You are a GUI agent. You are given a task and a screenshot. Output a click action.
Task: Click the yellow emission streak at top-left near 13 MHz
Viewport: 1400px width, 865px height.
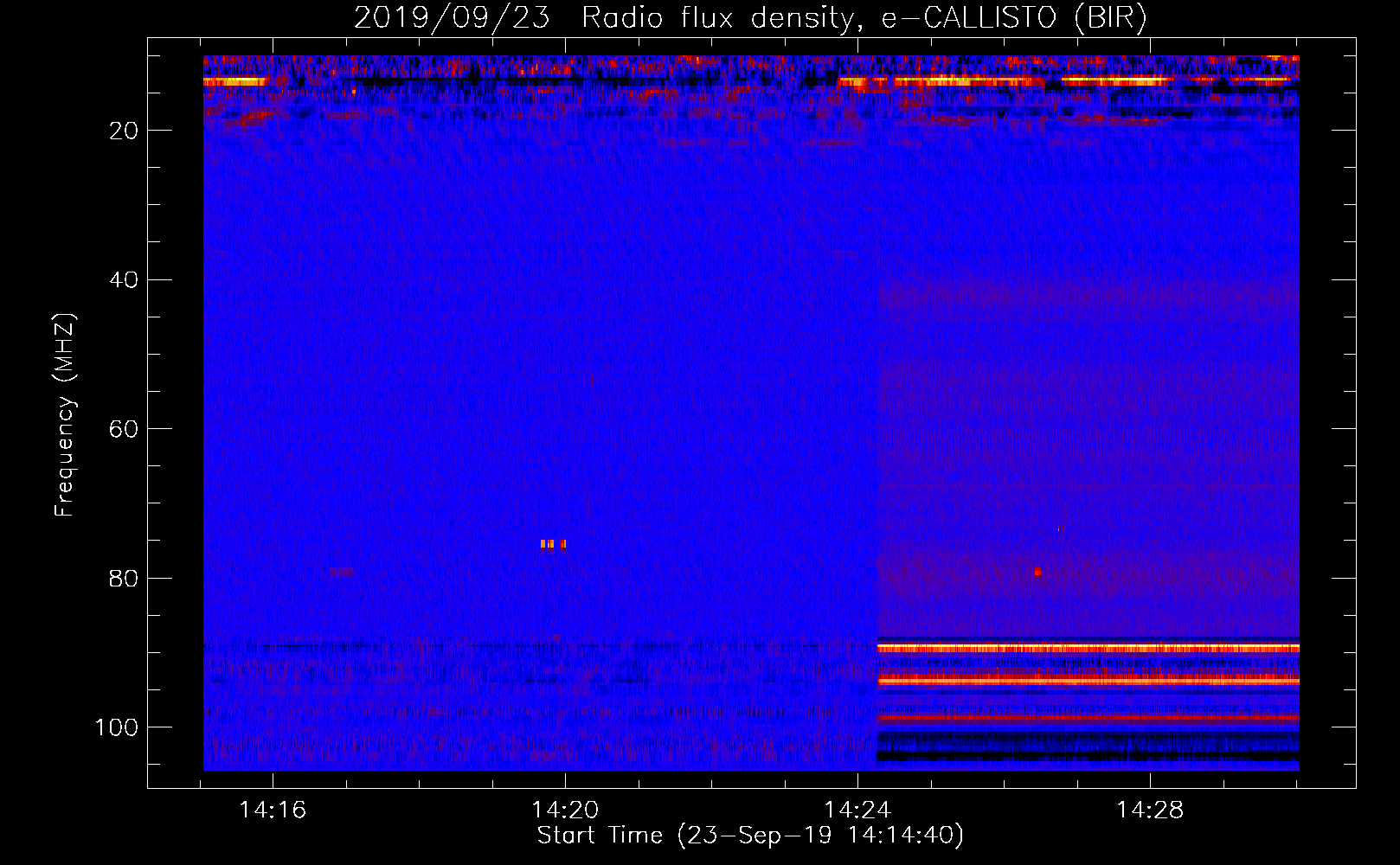tap(234, 81)
